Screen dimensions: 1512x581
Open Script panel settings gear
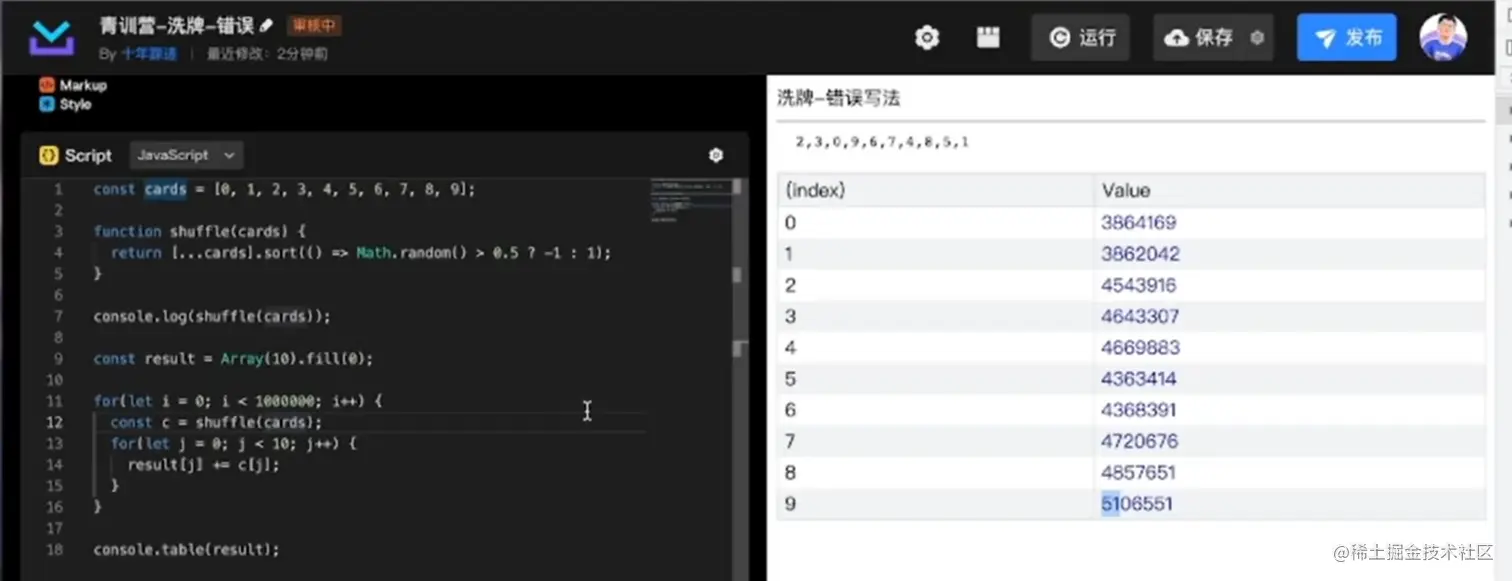tap(715, 155)
